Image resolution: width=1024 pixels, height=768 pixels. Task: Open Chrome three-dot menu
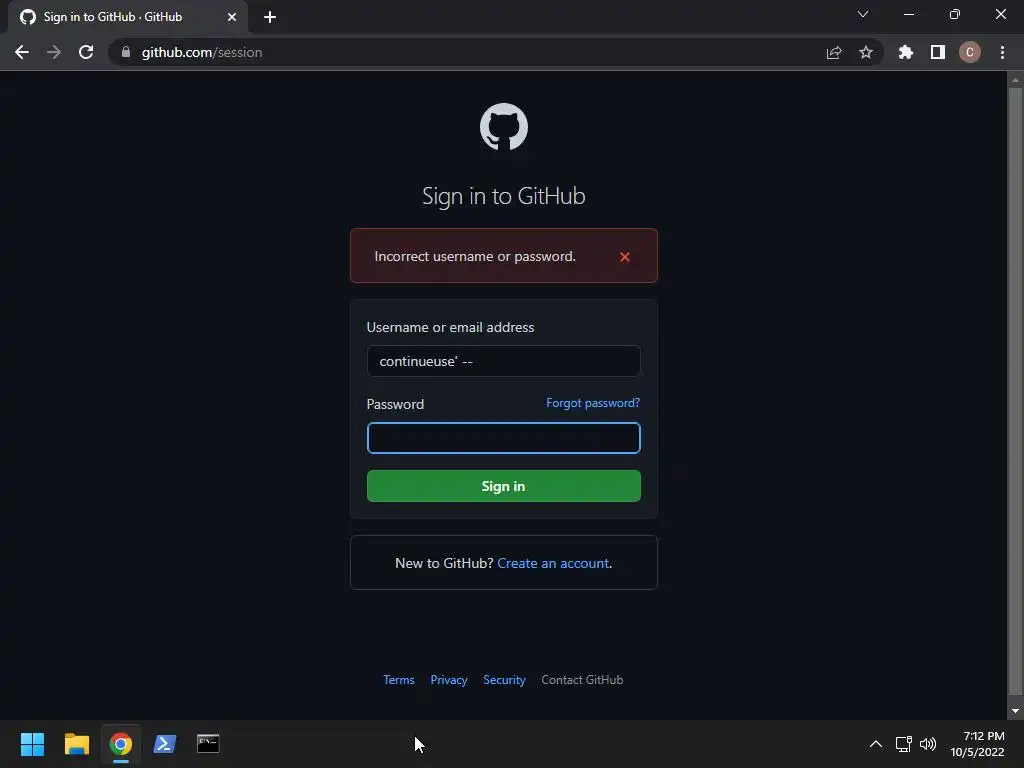click(1002, 52)
